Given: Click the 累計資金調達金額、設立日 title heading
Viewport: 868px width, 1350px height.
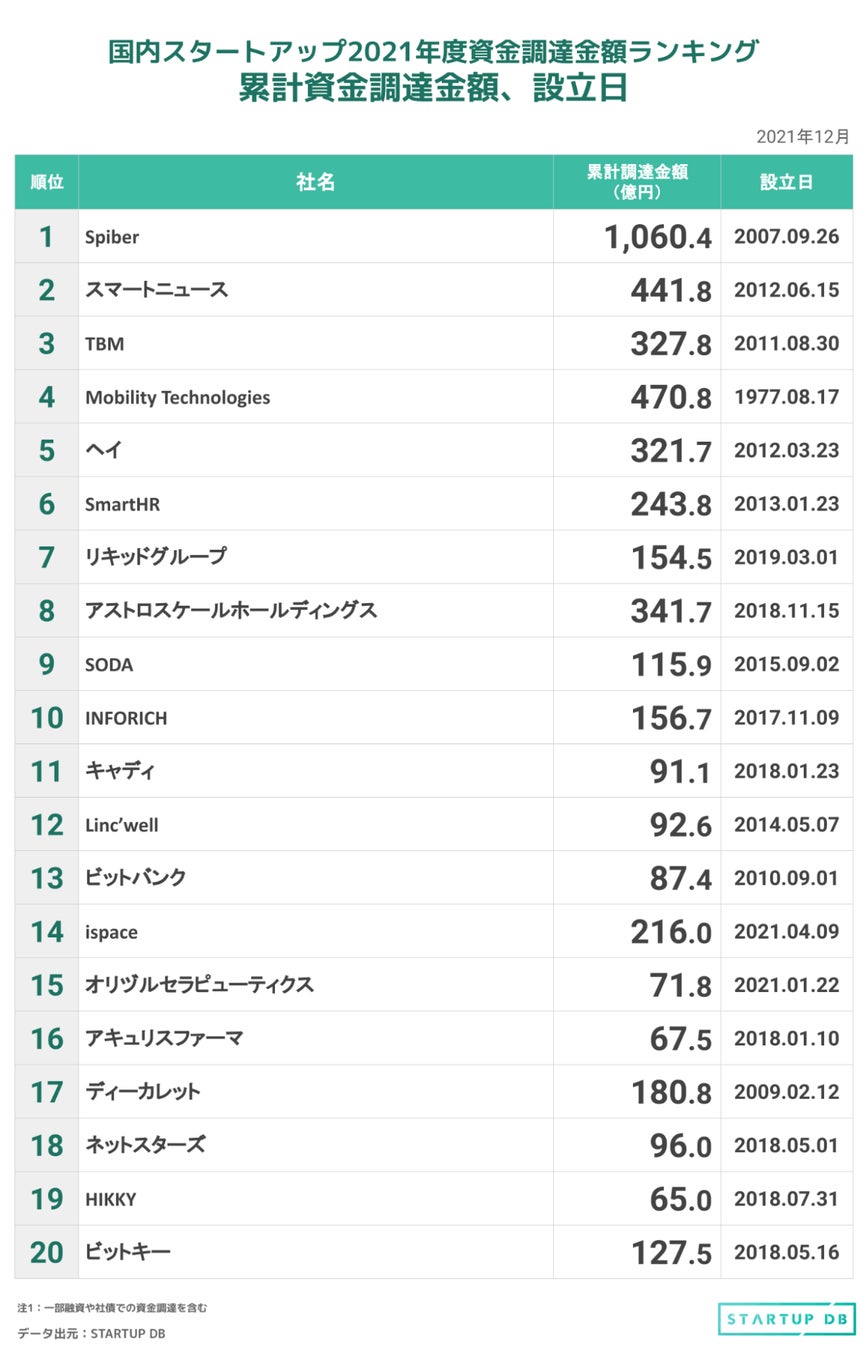Looking at the screenshot, I should click(x=433, y=88).
